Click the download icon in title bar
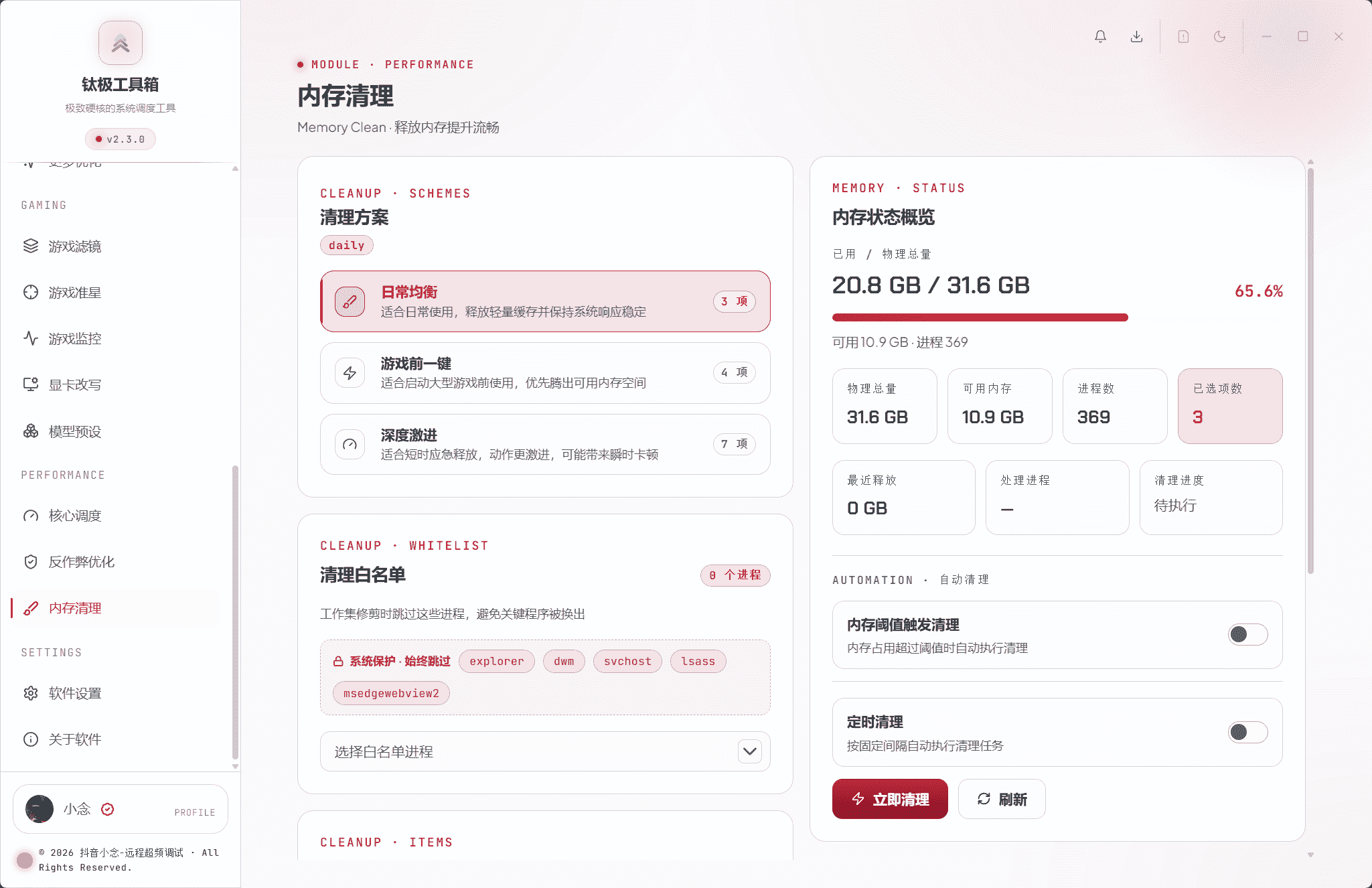 pyautogui.click(x=1136, y=36)
